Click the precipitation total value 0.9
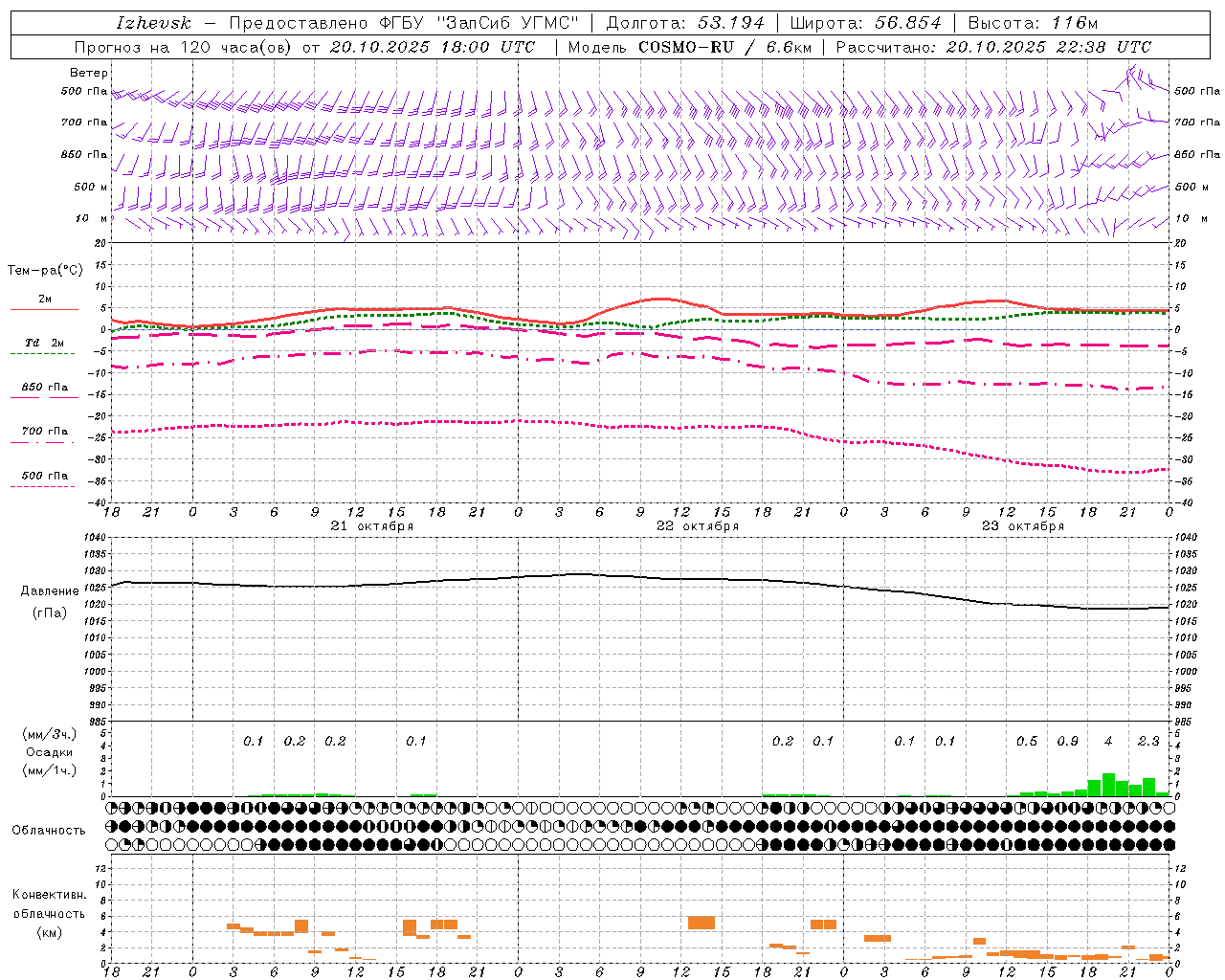The height and width of the screenshot is (980, 1225). 1067,742
